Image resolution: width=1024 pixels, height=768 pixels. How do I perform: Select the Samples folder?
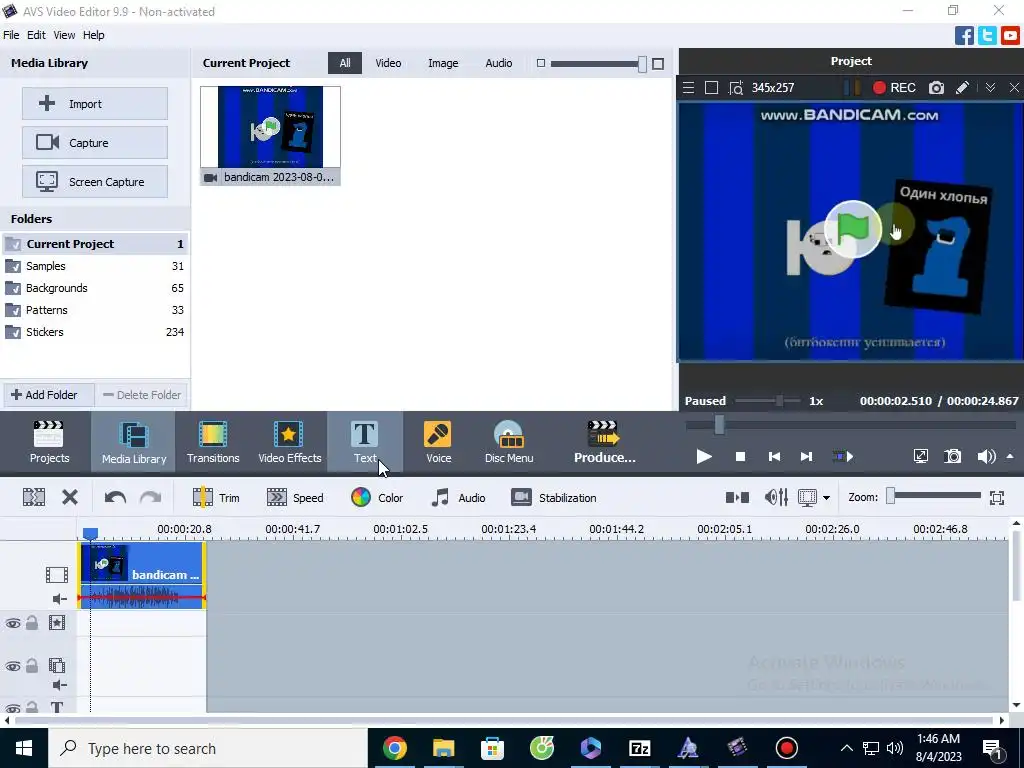[95, 266]
